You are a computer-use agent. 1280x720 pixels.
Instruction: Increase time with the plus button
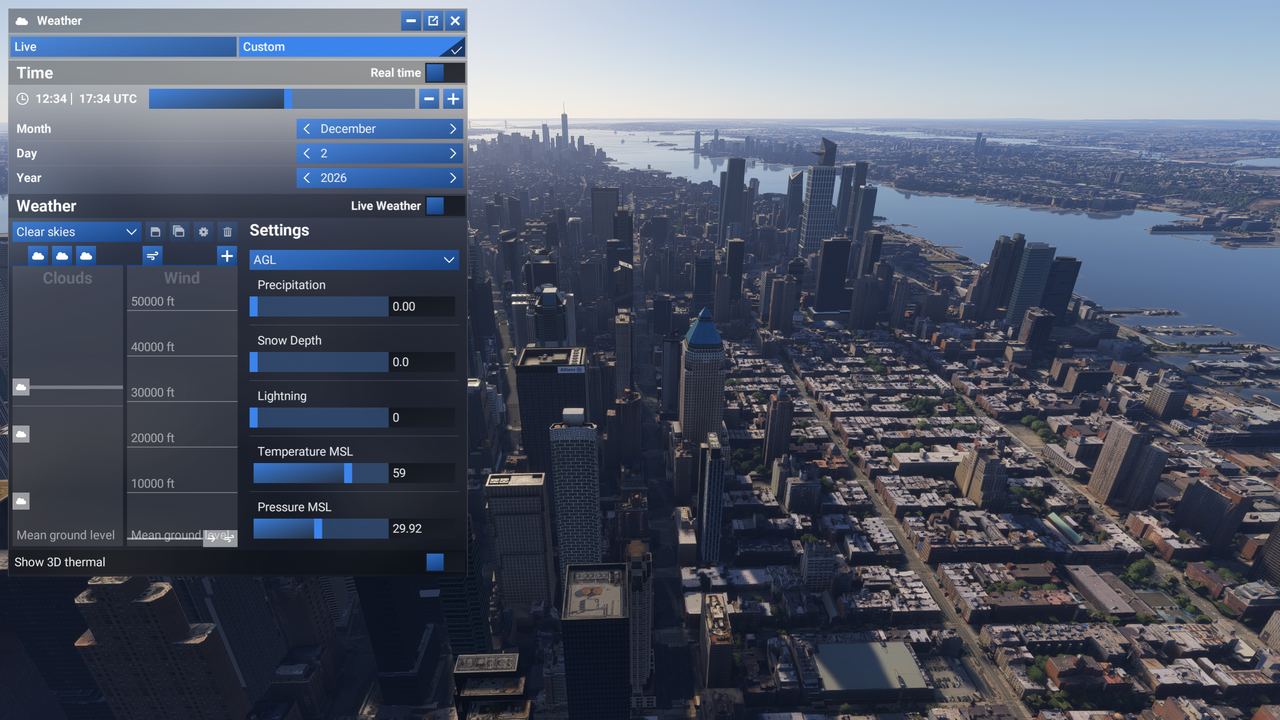[x=453, y=99]
